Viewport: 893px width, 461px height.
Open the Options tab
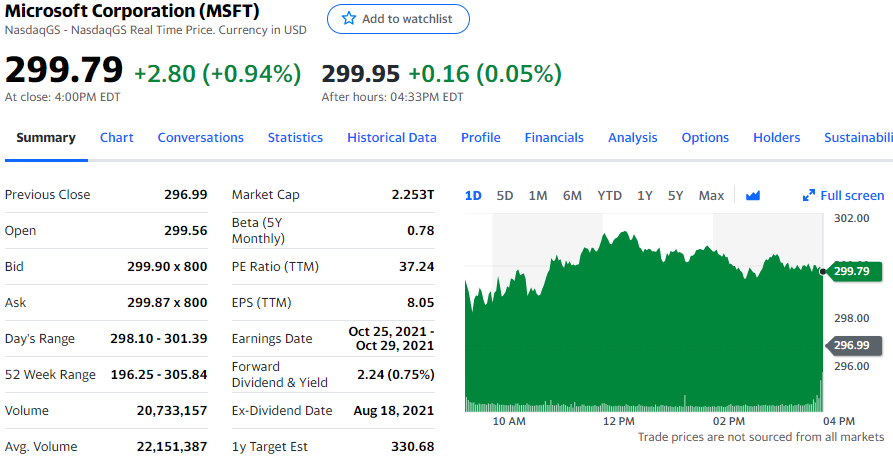[705, 137]
